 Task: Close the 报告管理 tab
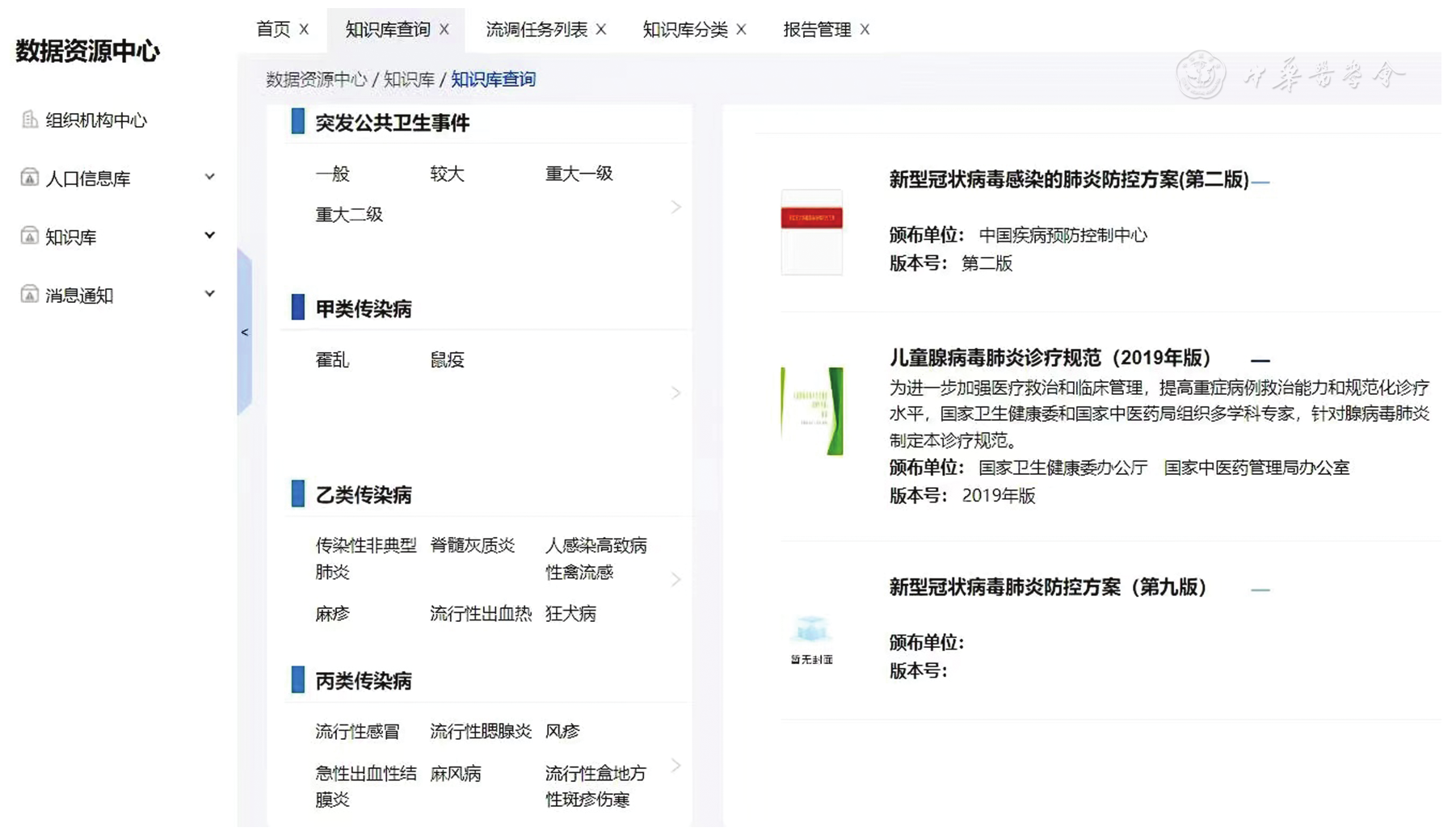point(865,29)
